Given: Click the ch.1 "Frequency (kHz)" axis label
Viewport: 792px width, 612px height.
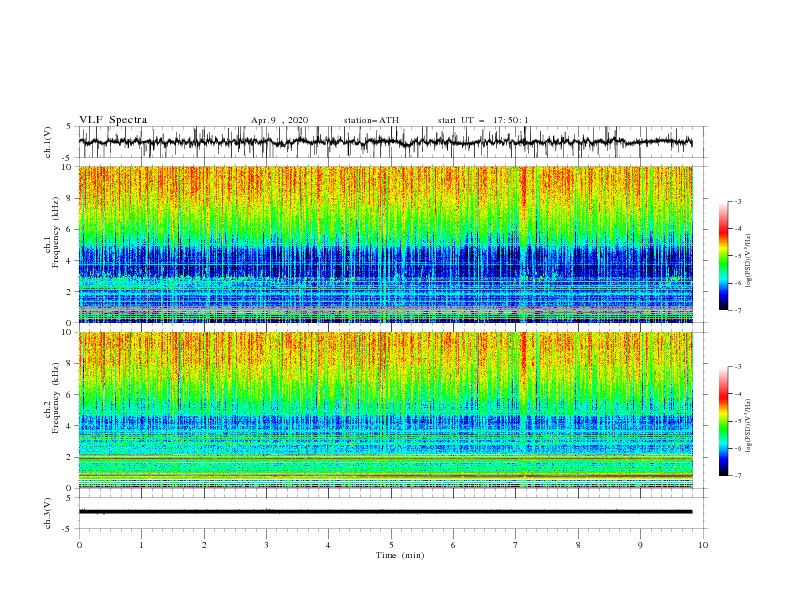Looking at the screenshot, I should 56,233.
